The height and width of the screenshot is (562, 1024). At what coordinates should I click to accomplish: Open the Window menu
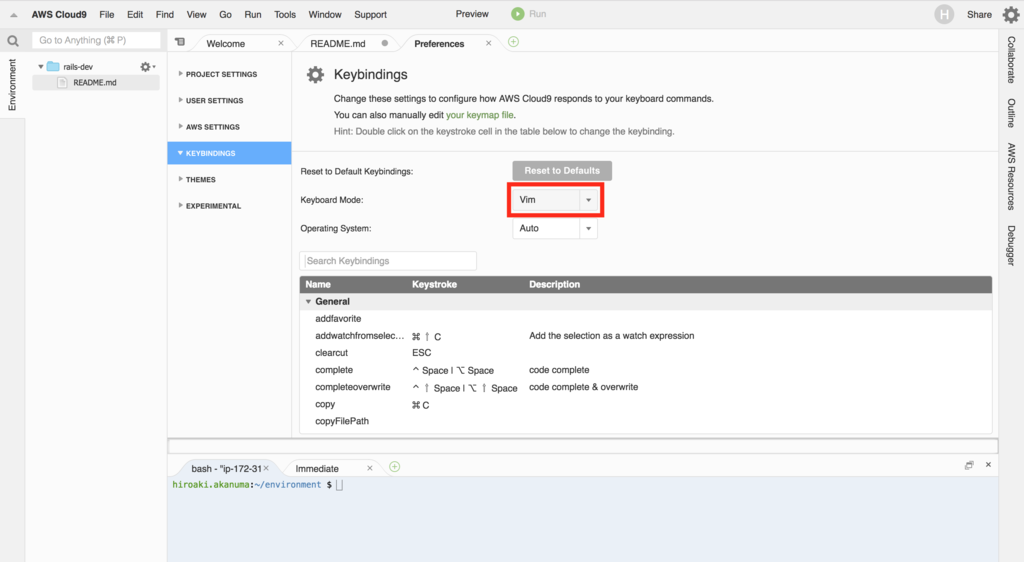point(325,14)
